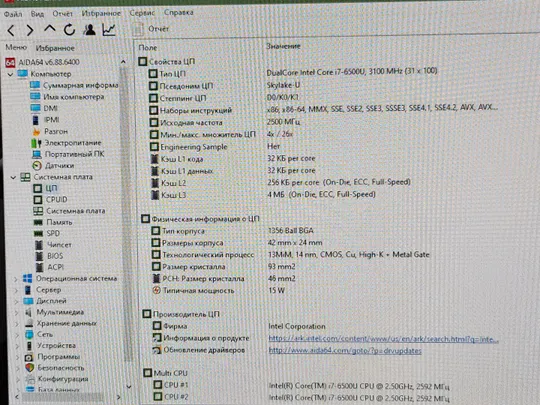Viewport: 540px width, 405px height.
Task: Open the SPD tree item
Action: click(x=47, y=233)
